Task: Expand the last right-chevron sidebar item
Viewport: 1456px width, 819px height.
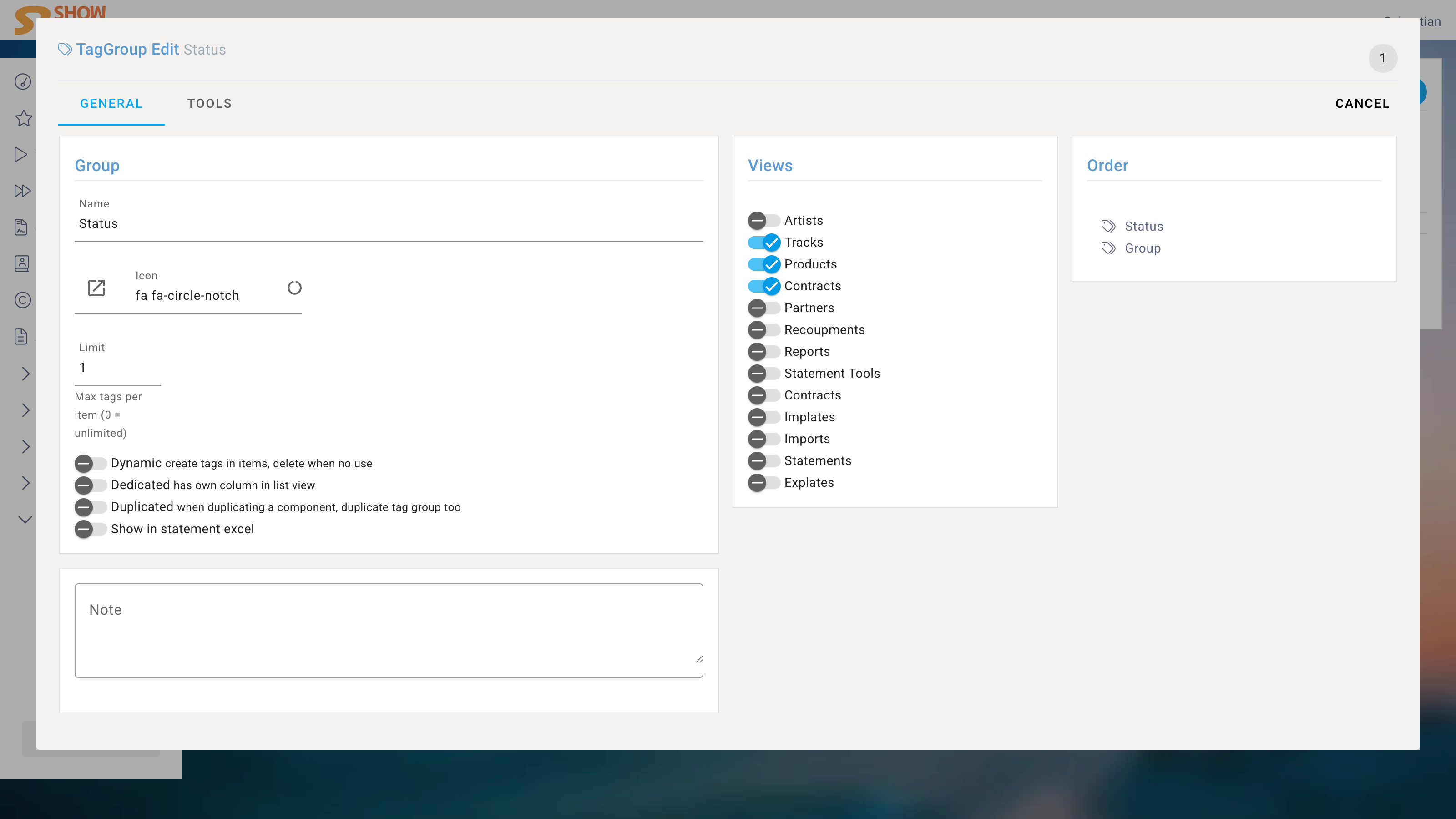Action: (25, 483)
